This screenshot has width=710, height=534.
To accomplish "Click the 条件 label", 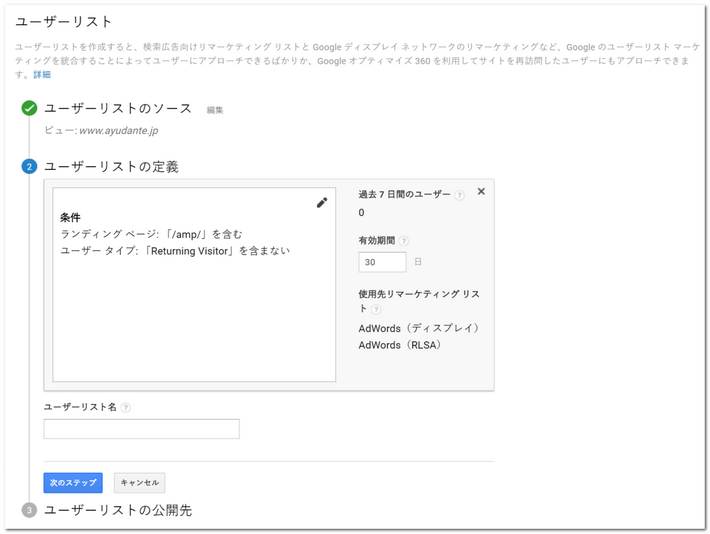I will click(70, 218).
